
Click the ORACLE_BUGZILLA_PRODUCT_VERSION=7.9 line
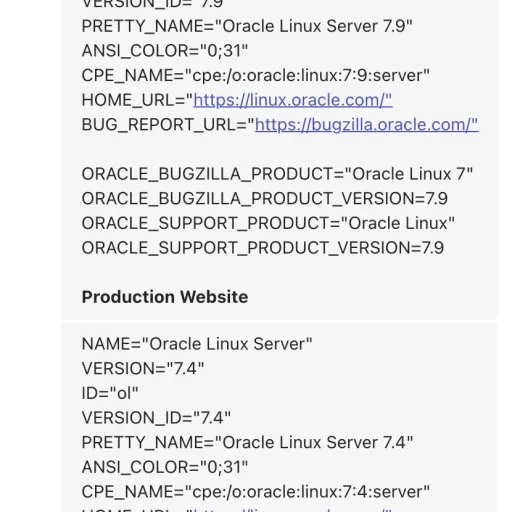[265, 199]
